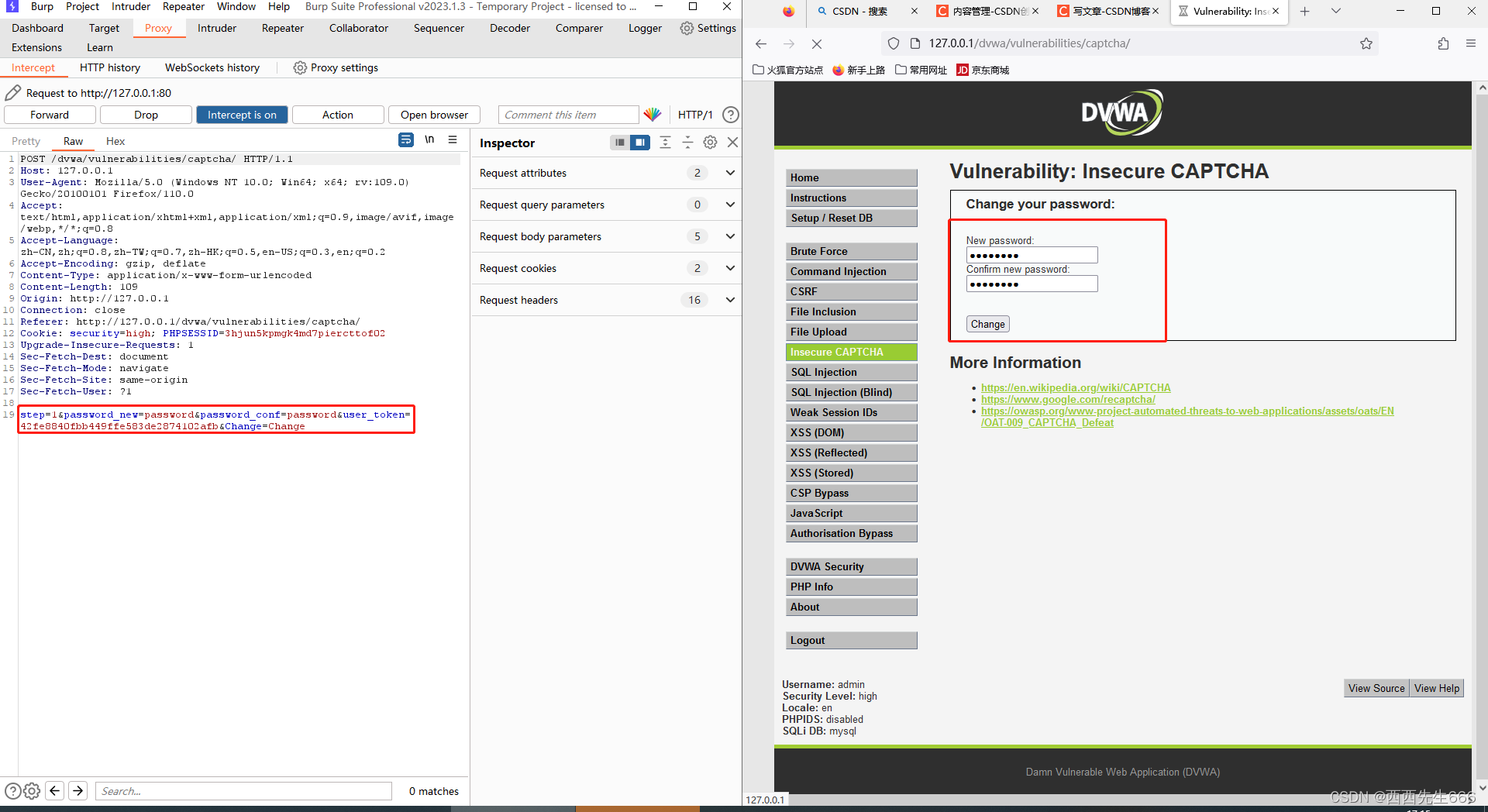Image resolution: width=1488 pixels, height=812 pixels.
Task: Click the shield tracking protection icon
Action: (x=894, y=44)
